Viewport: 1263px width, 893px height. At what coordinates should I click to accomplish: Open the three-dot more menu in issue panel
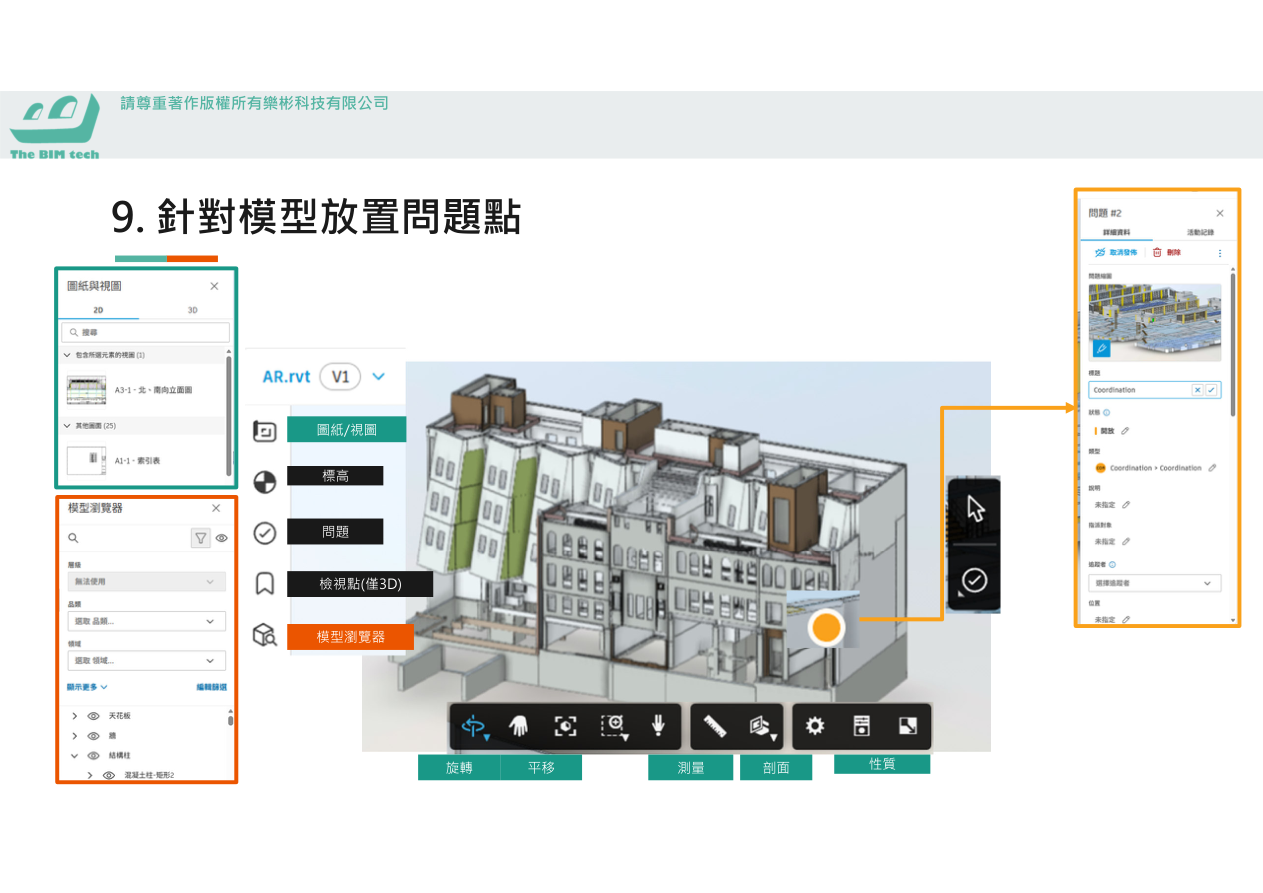(x=1219, y=254)
